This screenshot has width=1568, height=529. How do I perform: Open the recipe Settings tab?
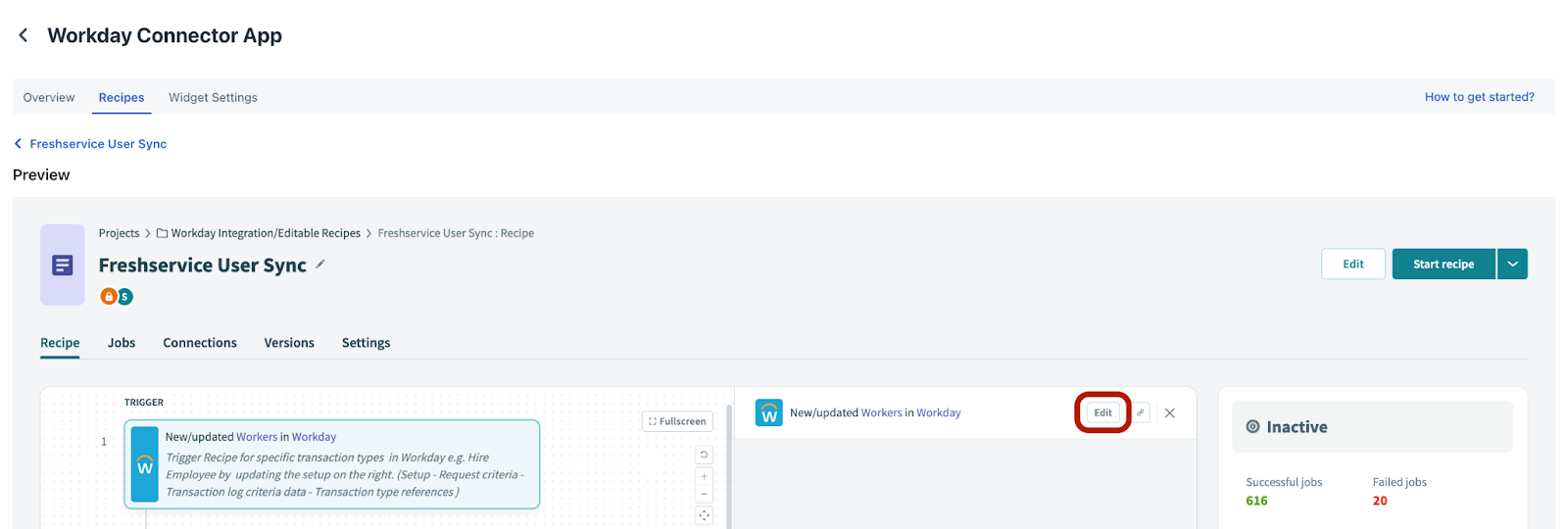(x=366, y=343)
